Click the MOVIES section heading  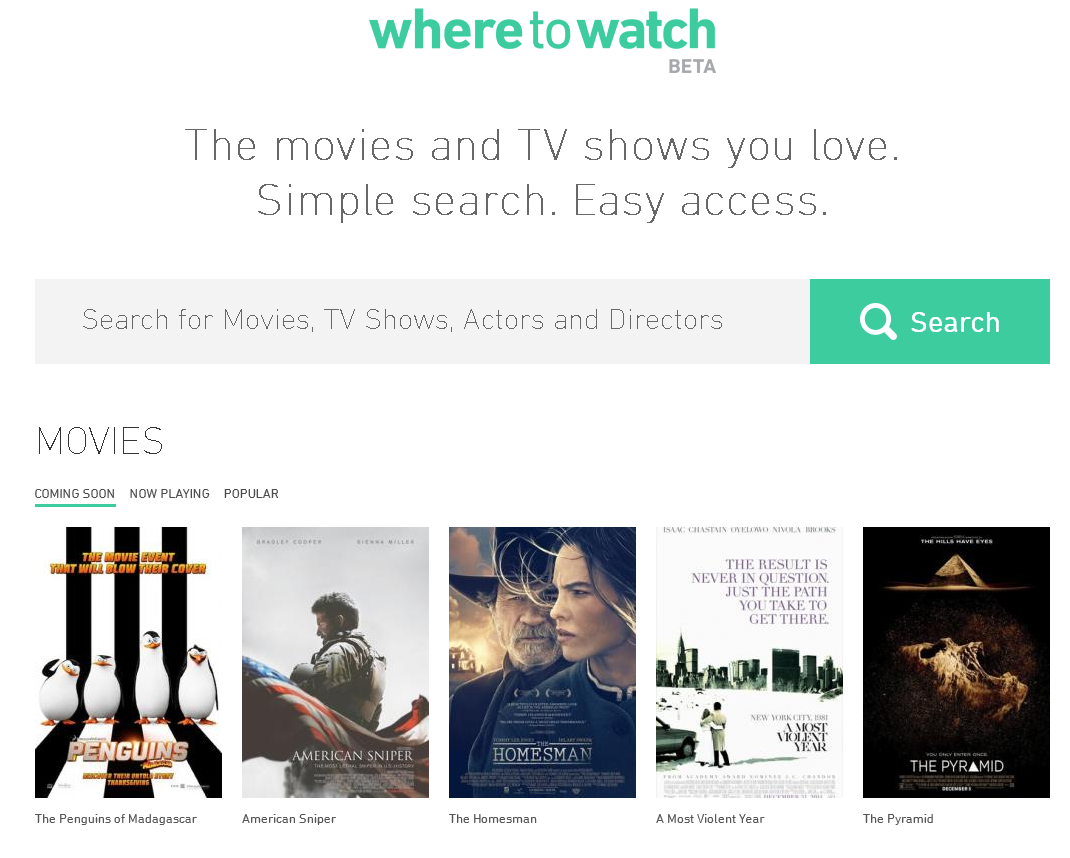(x=100, y=441)
